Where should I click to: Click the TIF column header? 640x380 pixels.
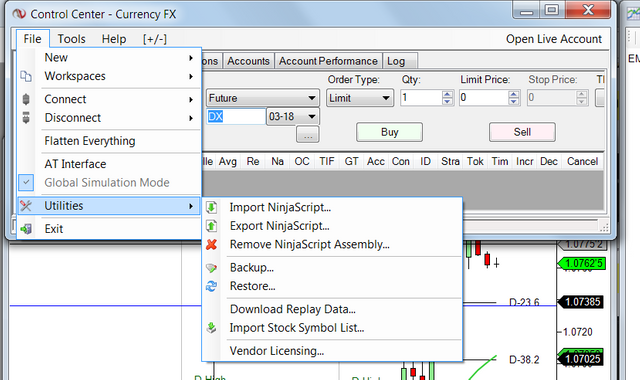pyautogui.click(x=327, y=162)
